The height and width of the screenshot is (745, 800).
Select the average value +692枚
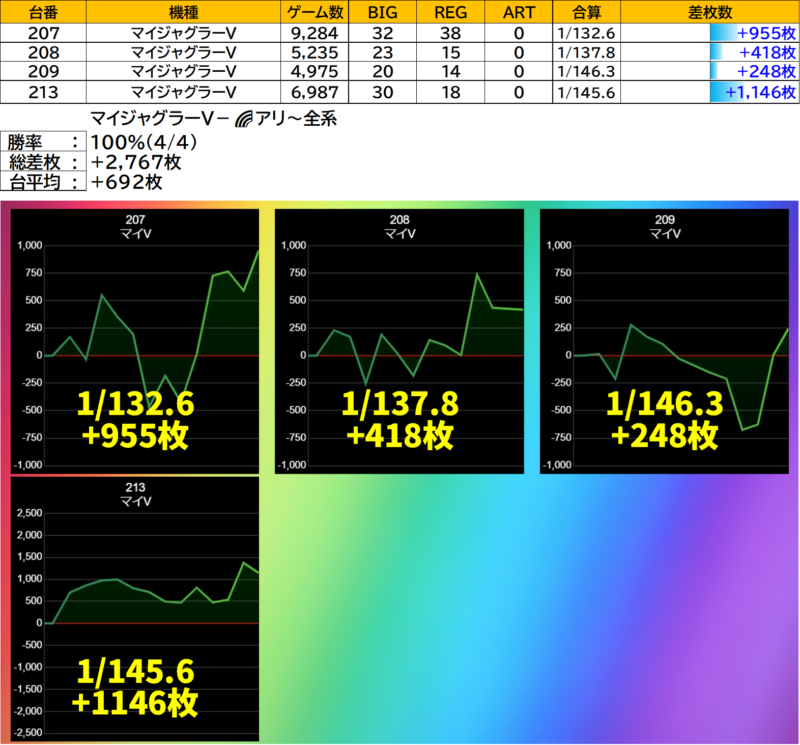(127, 182)
